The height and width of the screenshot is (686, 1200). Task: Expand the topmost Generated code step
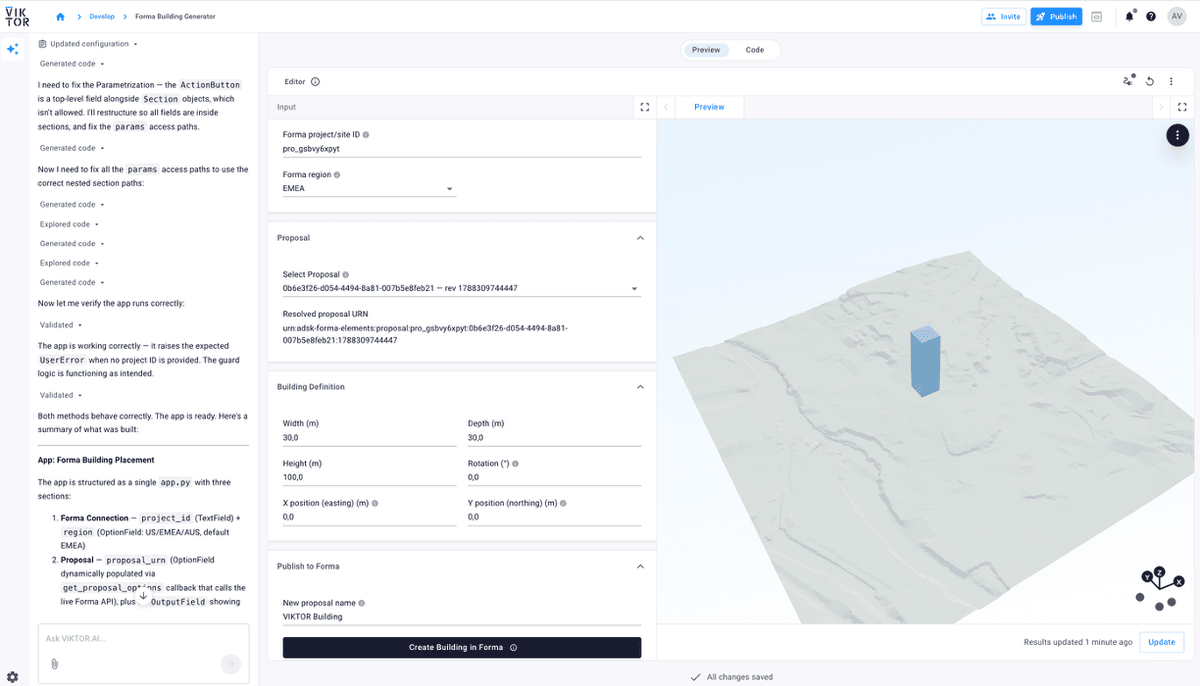(72, 63)
